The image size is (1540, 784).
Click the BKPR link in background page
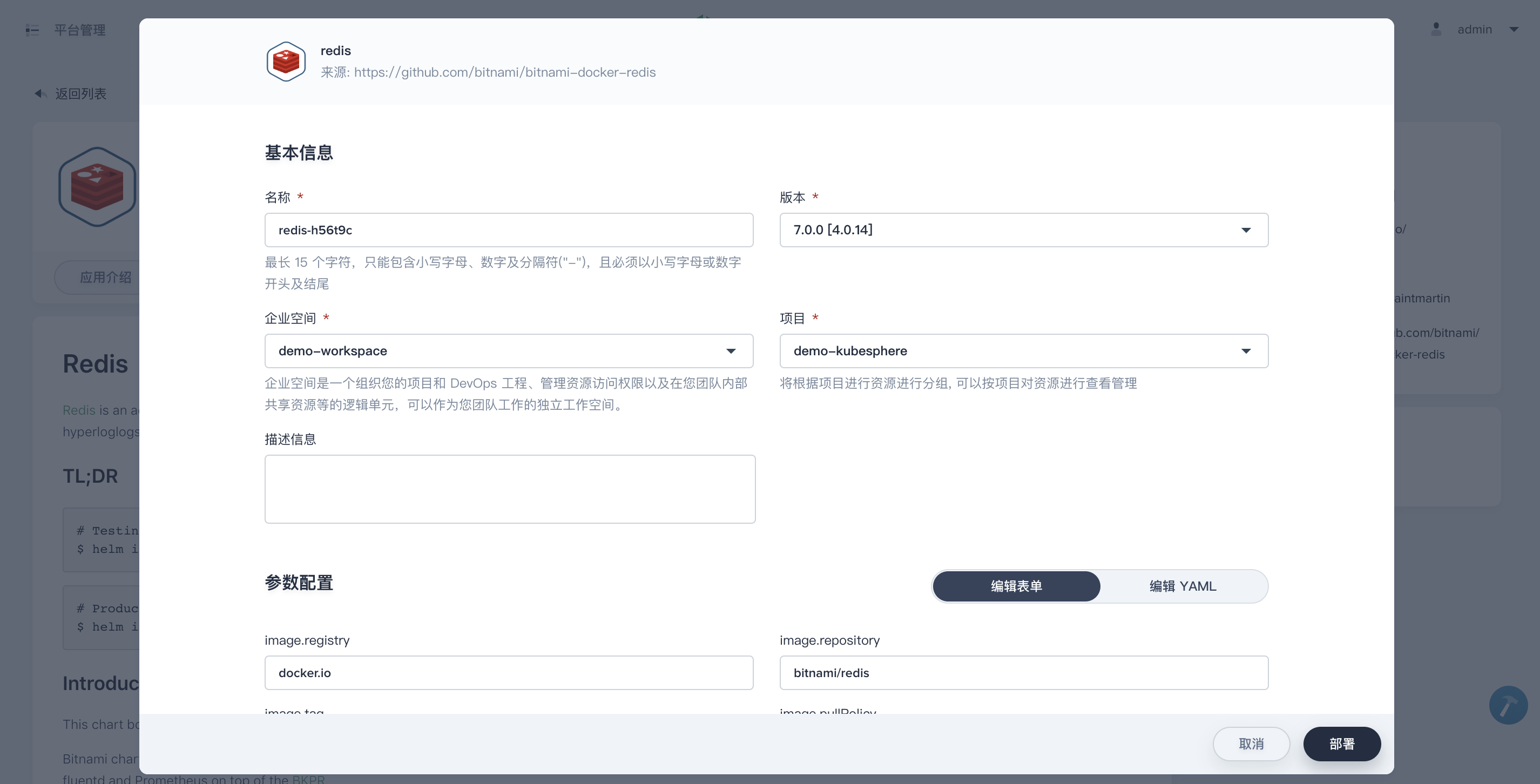(x=308, y=779)
